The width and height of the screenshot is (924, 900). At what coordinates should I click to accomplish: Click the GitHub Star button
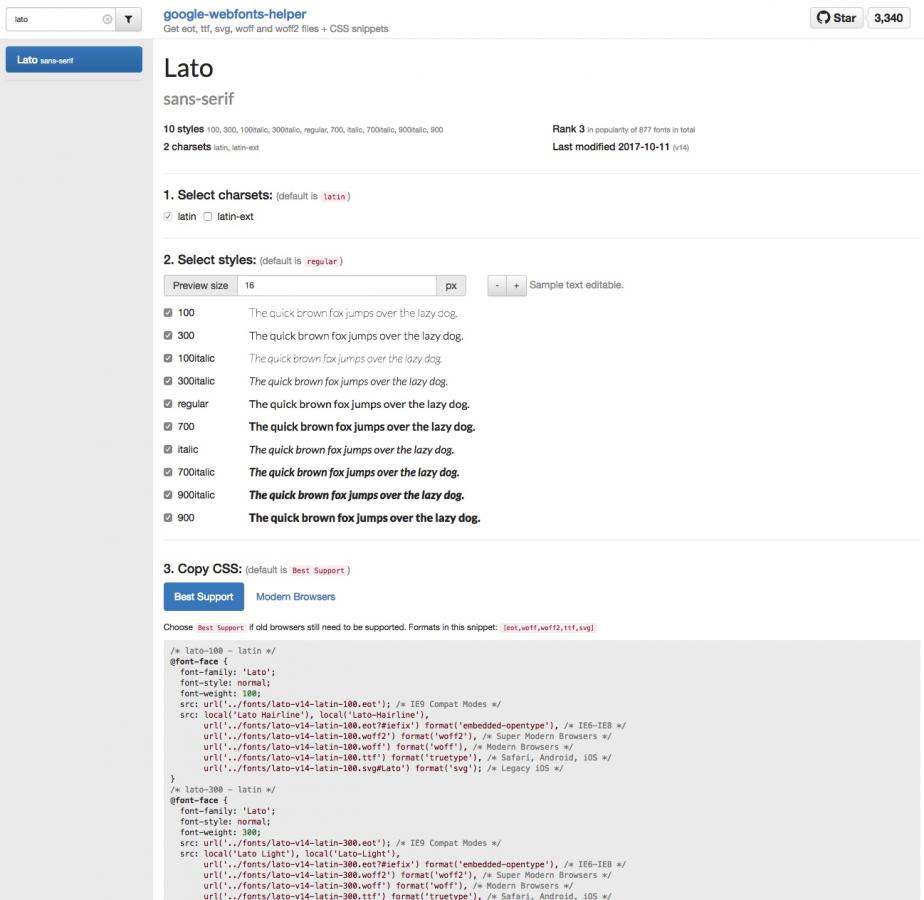click(836, 18)
